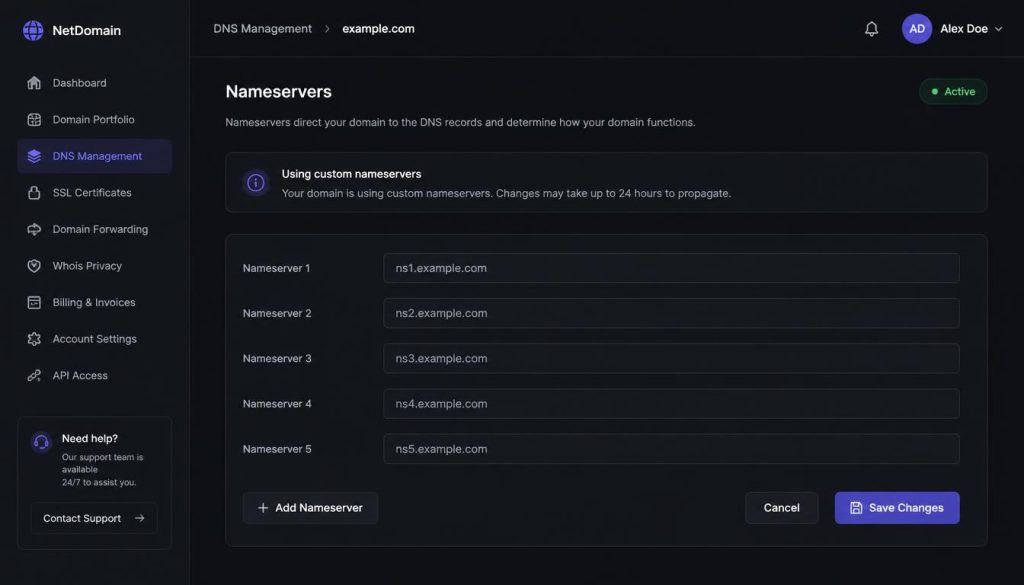Click the Domain Portfolio grid icon
Image resolution: width=1024 pixels, height=585 pixels.
(34, 119)
